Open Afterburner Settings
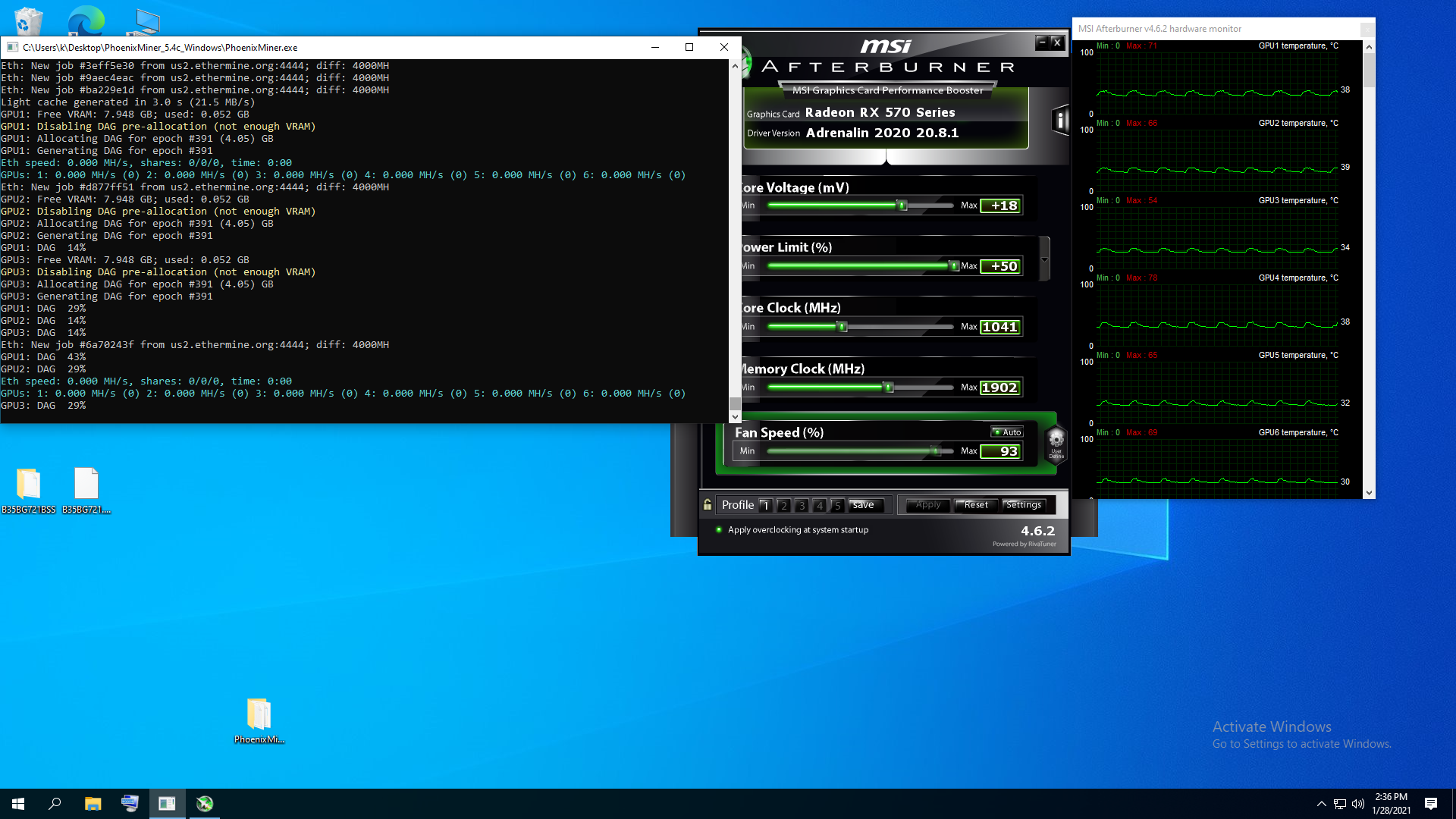Image resolution: width=1456 pixels, height=819 pixels. pos(1024,505)
